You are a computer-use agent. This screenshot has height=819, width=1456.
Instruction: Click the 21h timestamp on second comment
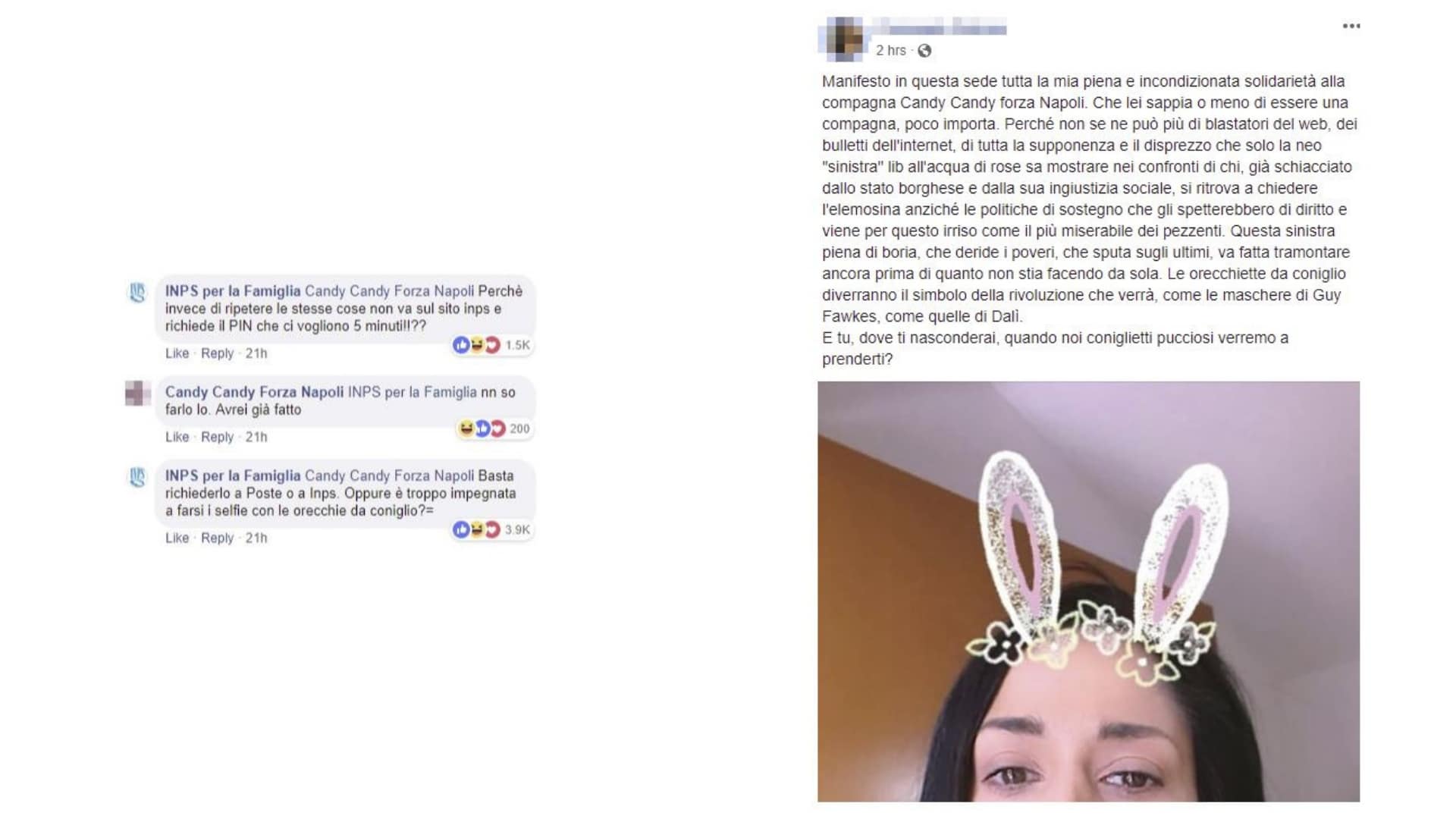coord(256,437)
